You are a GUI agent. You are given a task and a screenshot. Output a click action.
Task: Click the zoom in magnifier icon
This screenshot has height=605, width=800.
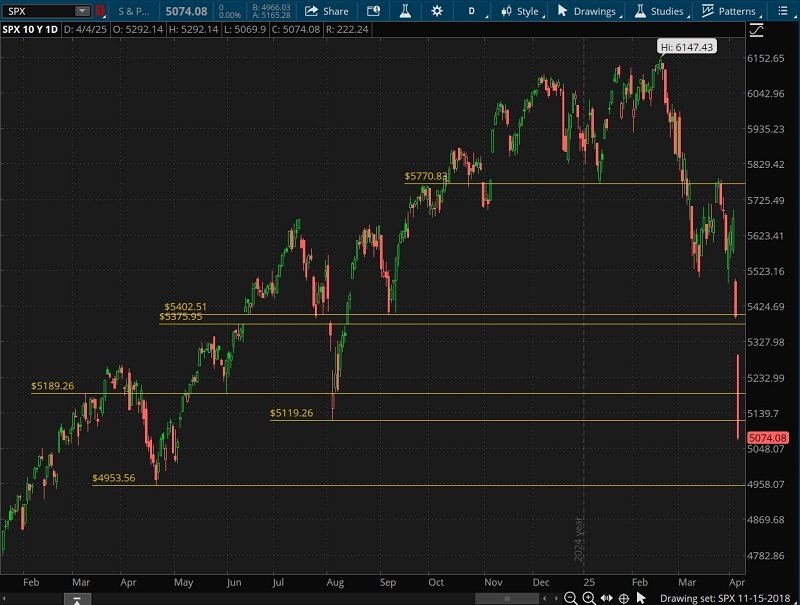click(x=589, y=598)
